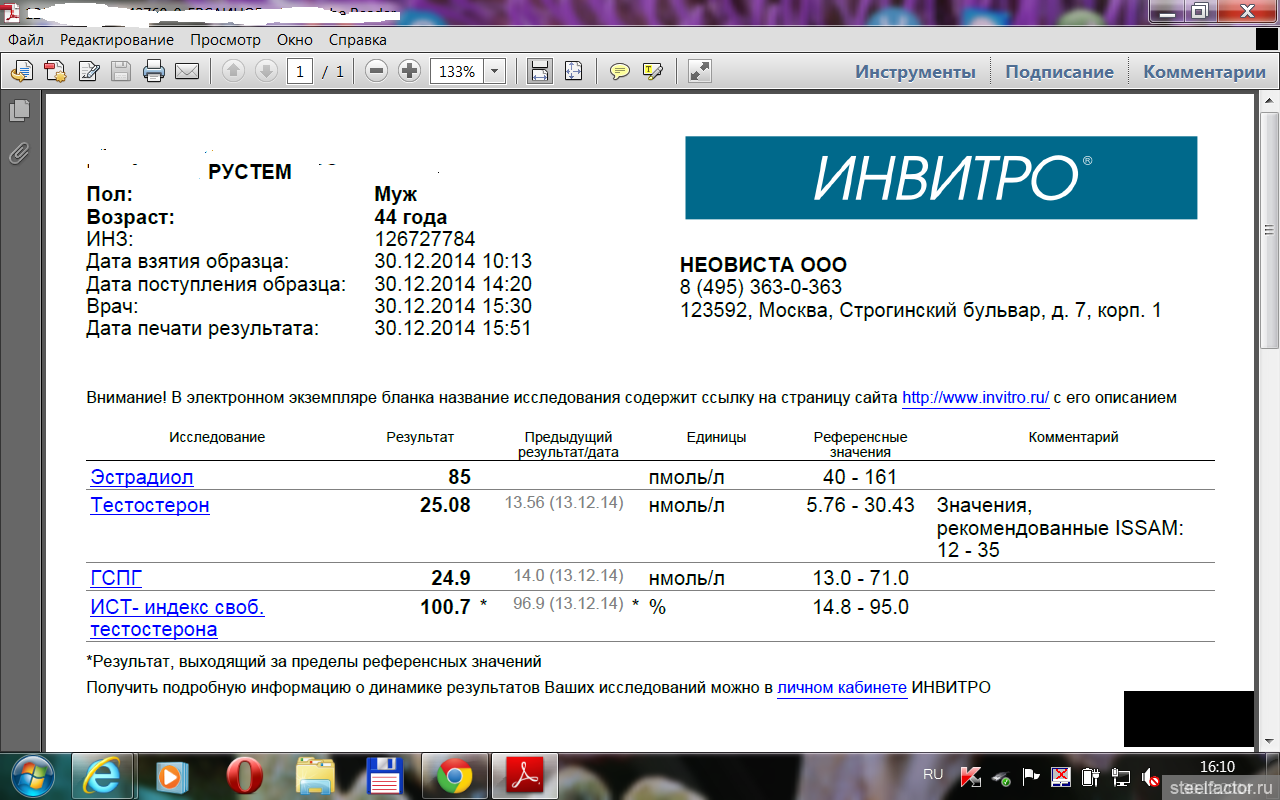
Task: Select the highlight text tool
Action: point(653,71)
